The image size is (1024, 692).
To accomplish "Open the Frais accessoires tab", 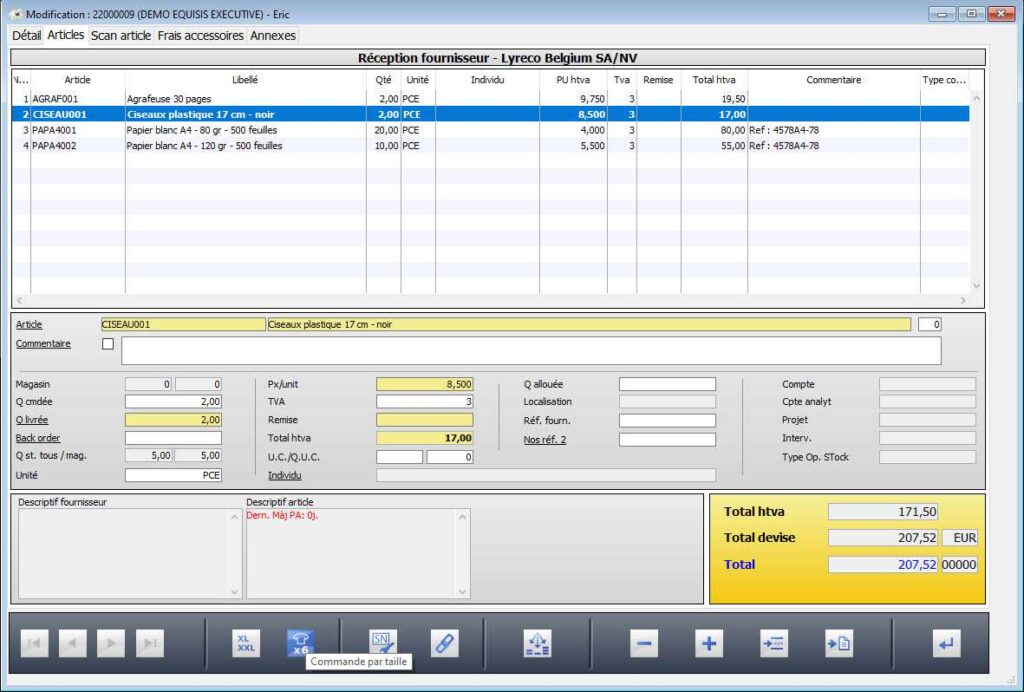I will pyautogui.click(x=200, y=35).
